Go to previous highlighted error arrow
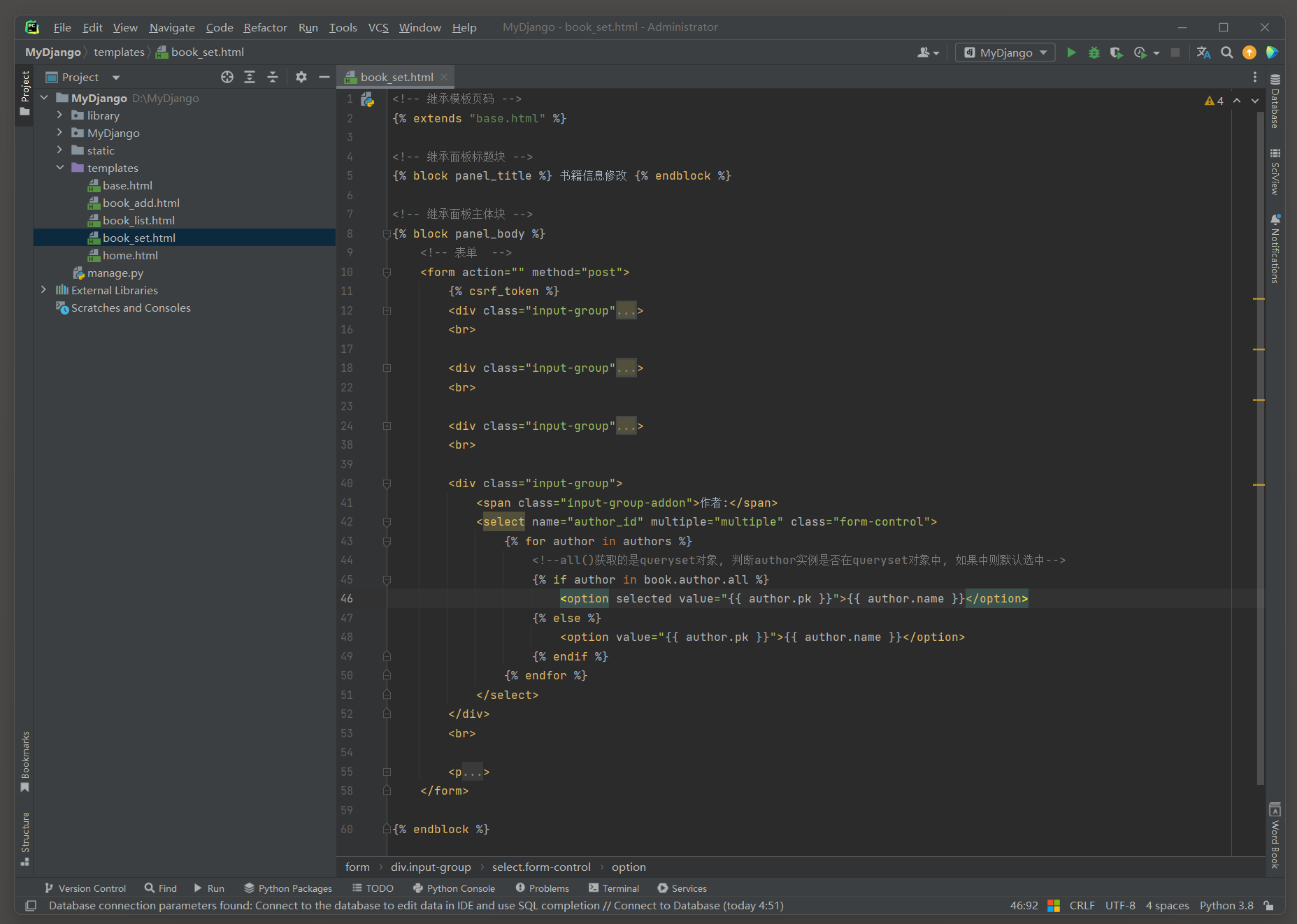The height and width of the screenshot is (924, 1297). click(x=1237, y=101)
